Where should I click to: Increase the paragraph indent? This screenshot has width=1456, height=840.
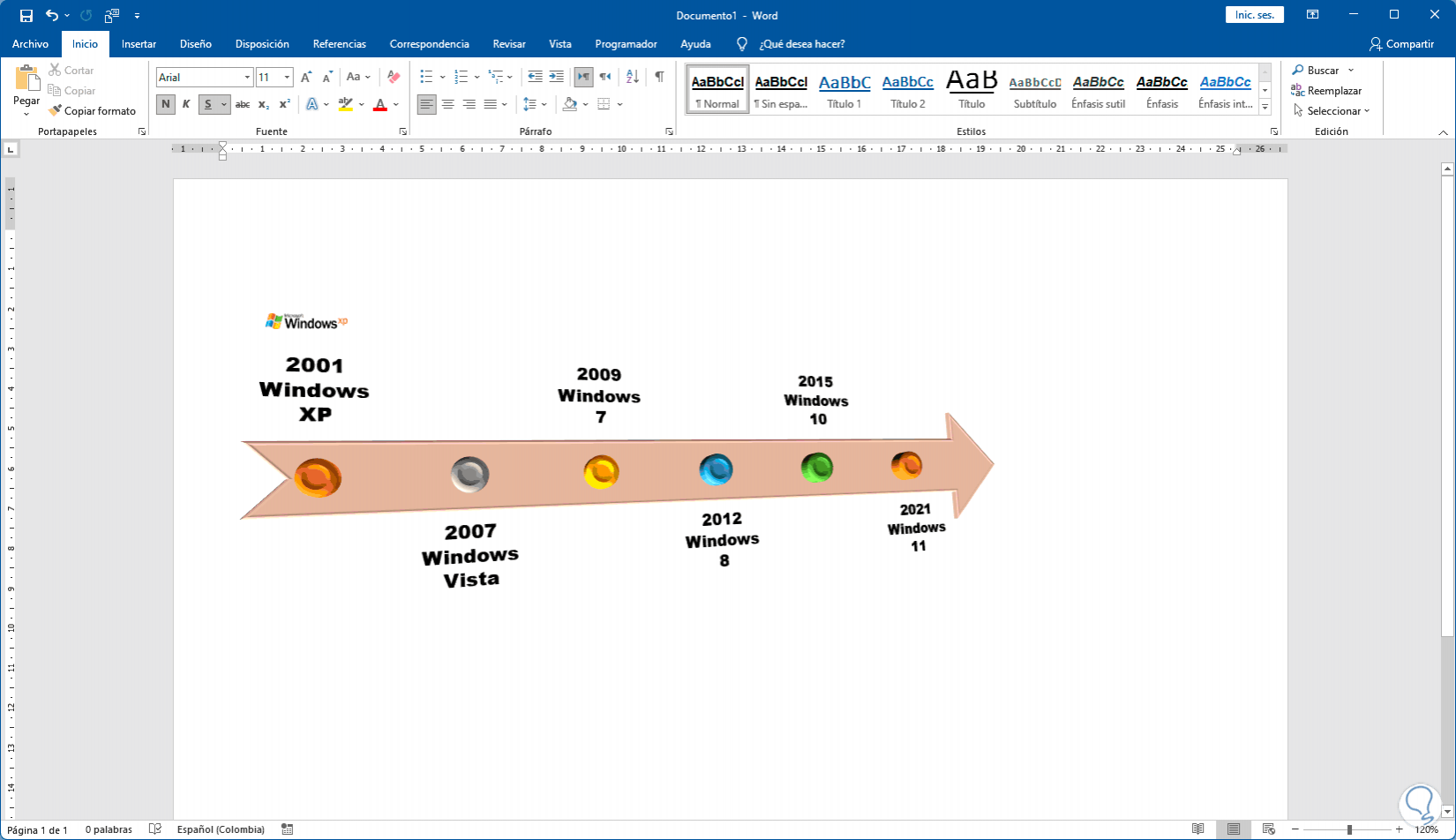coord(556,78)
